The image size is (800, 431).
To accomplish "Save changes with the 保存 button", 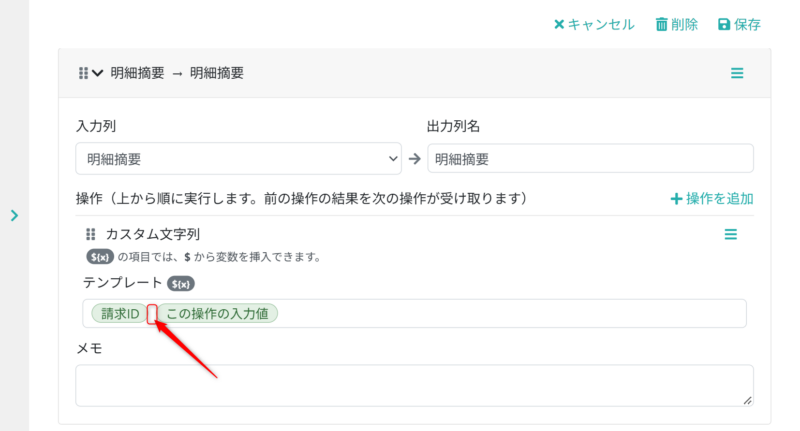I will (x=739, y=24).
